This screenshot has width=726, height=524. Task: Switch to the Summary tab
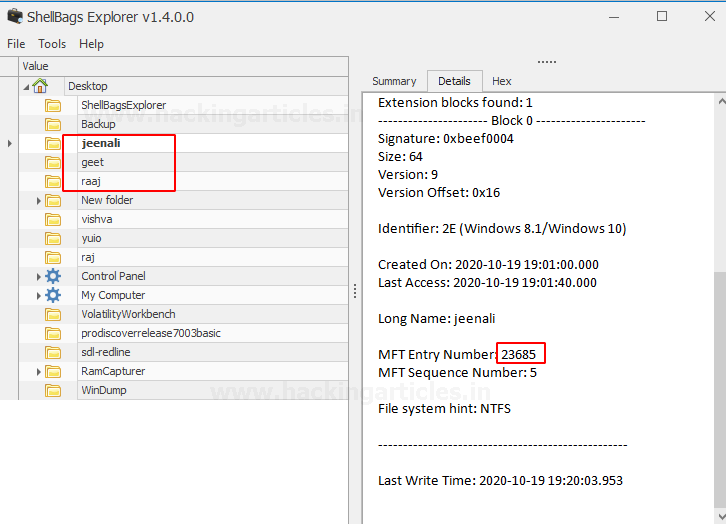point(394,81)
